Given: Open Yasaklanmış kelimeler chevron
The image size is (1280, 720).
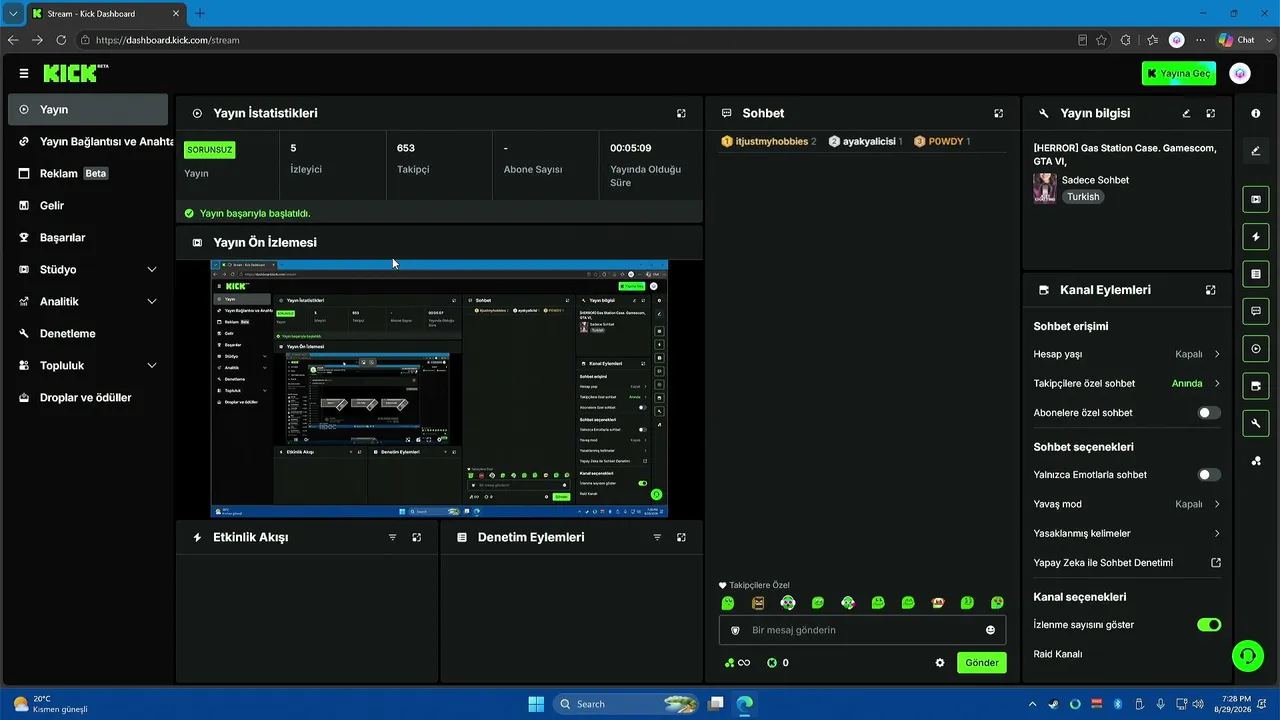Looking at the screenshot, I should click(1217, 534).
